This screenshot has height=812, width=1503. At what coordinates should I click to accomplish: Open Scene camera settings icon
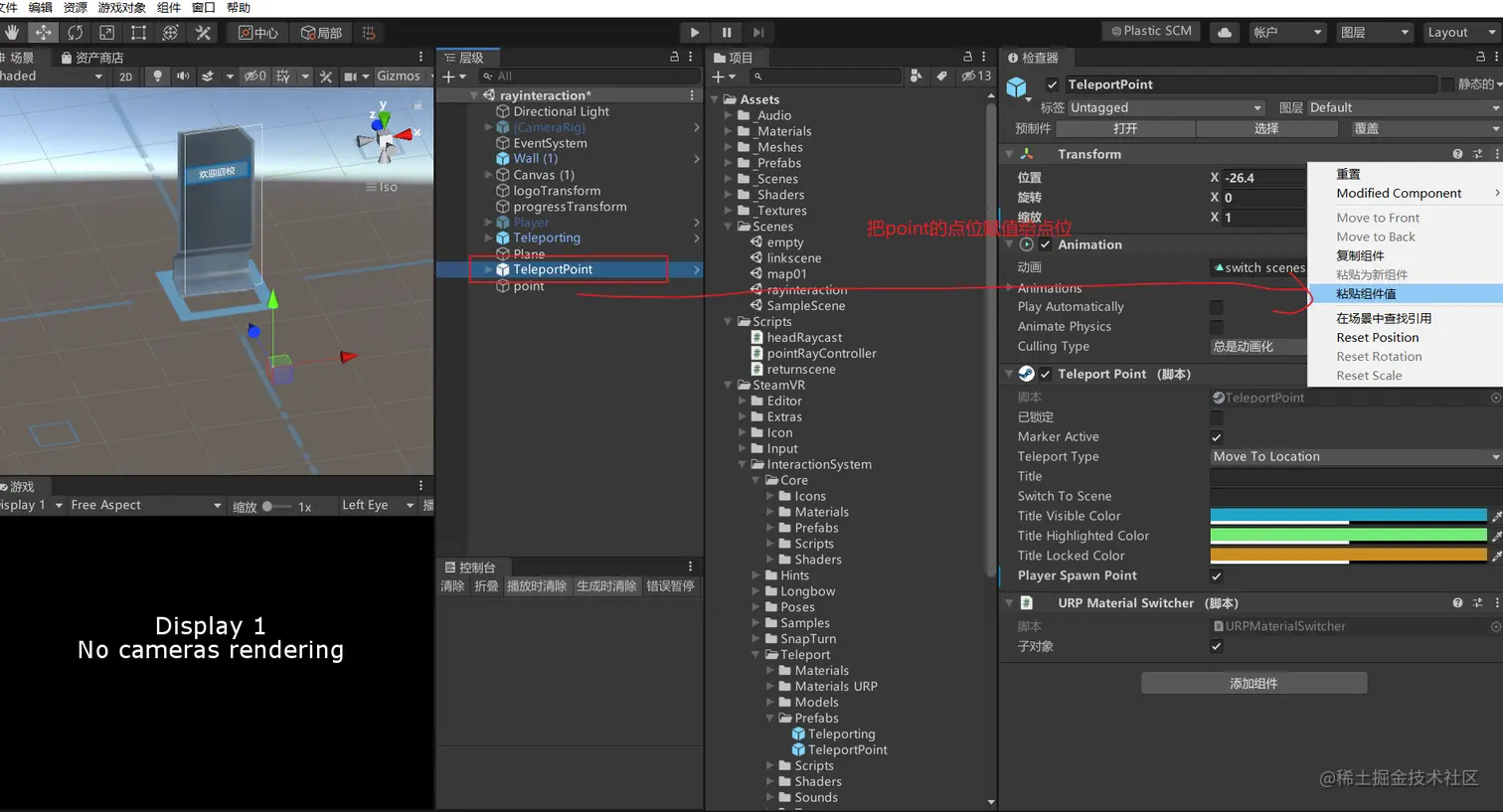350,77
